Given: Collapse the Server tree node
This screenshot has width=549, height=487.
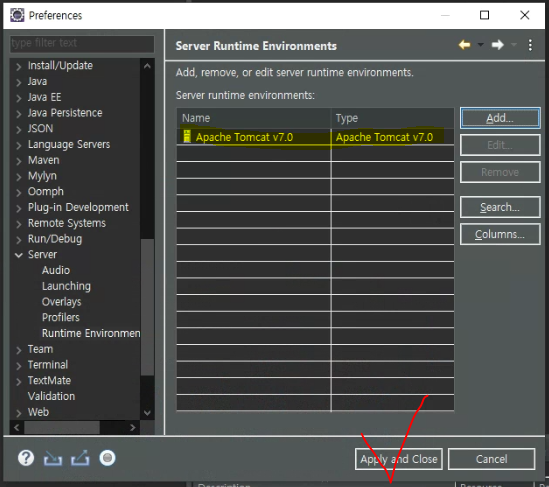Looking at the screenshot, I should 19,255.
